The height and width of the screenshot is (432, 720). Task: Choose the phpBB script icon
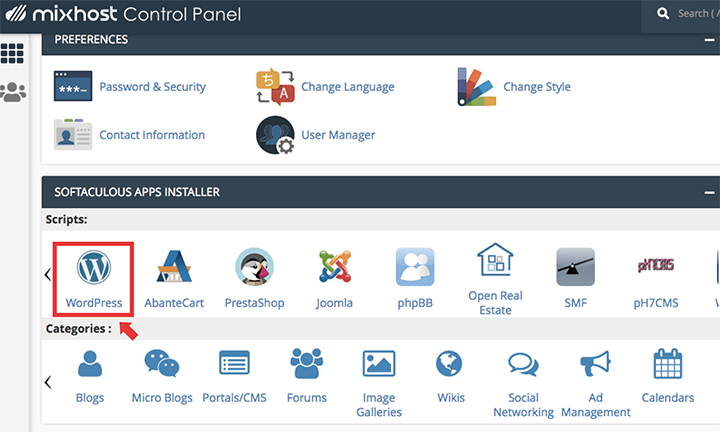click(x=415, y=267)
